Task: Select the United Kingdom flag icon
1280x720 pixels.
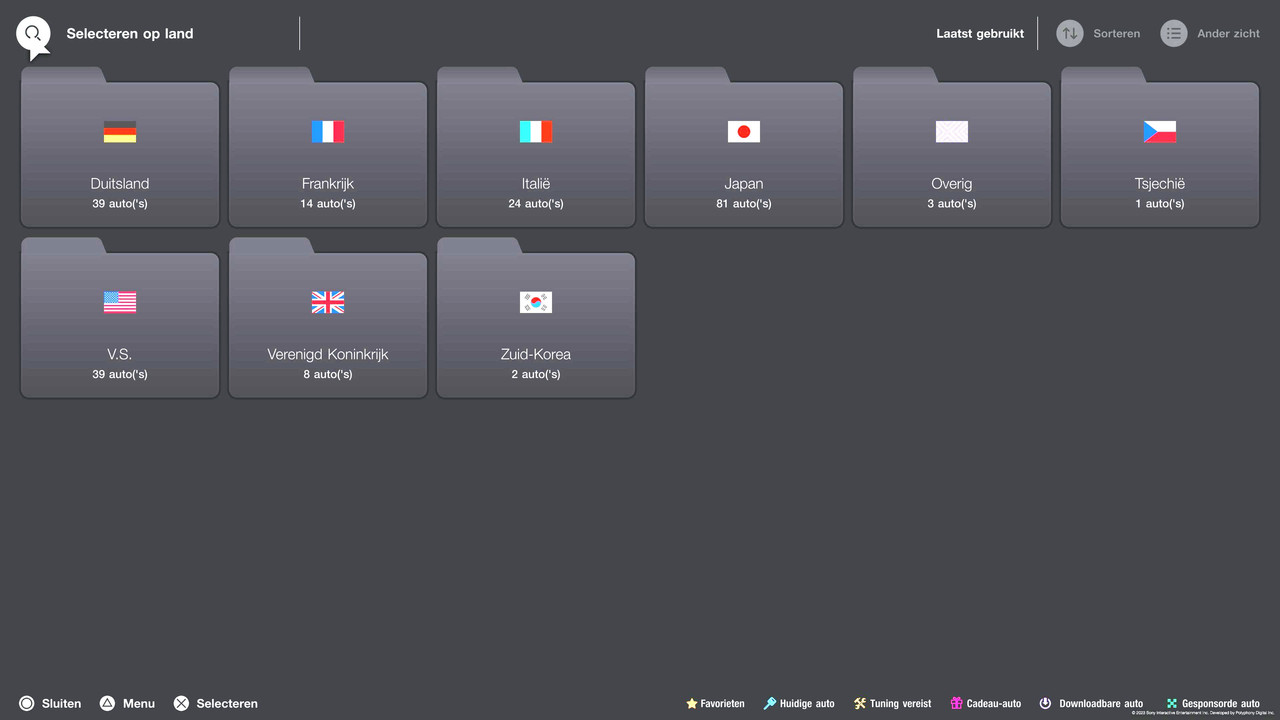Action: coord(328,302)
